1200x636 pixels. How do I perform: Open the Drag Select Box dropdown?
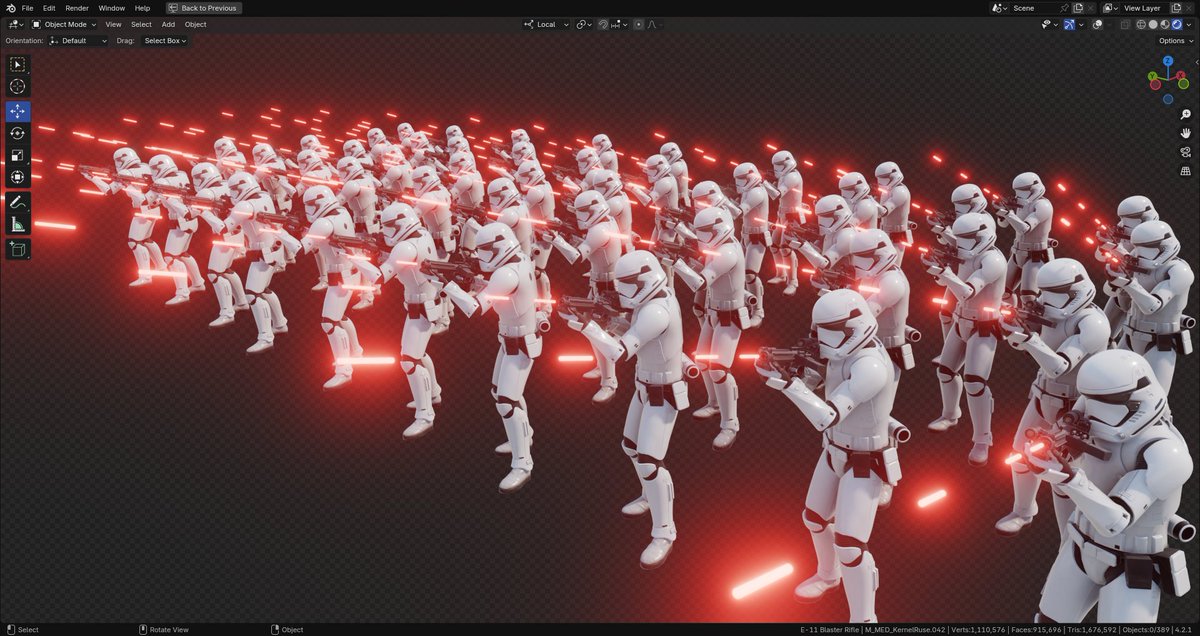tap(165, 41)
